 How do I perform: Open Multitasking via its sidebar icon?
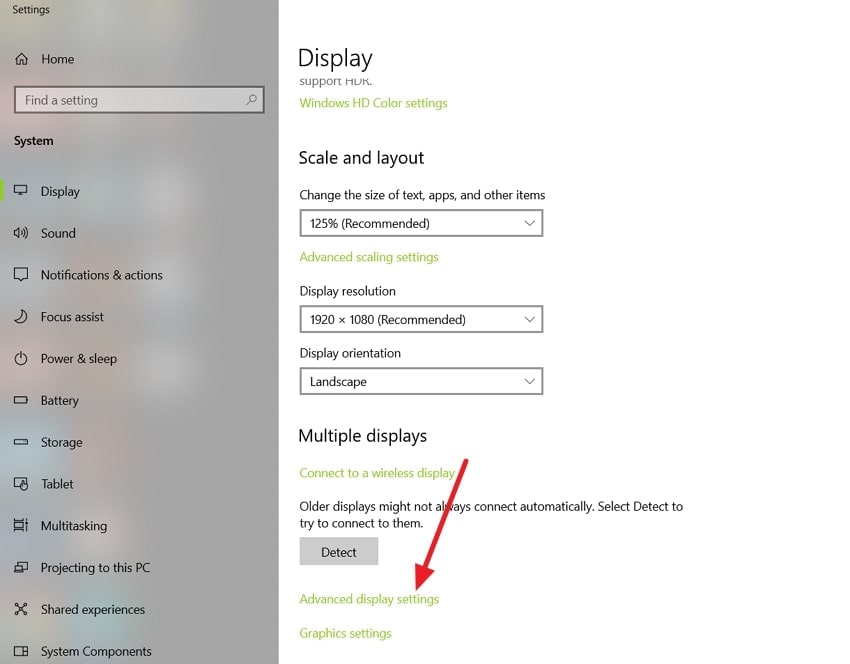click(x=22, y=526)
